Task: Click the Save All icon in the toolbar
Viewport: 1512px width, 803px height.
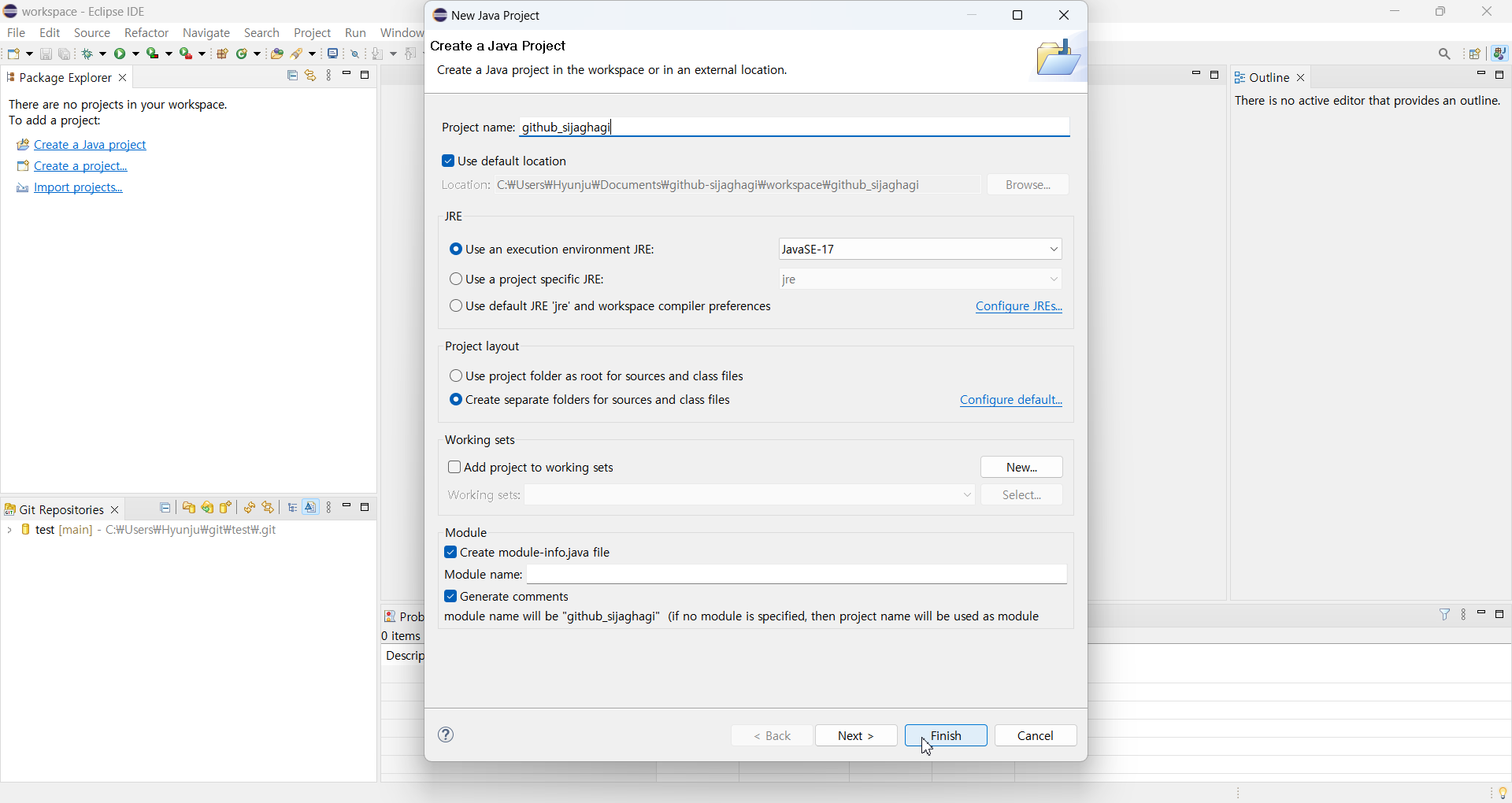Action: click(x=65, y=54)
